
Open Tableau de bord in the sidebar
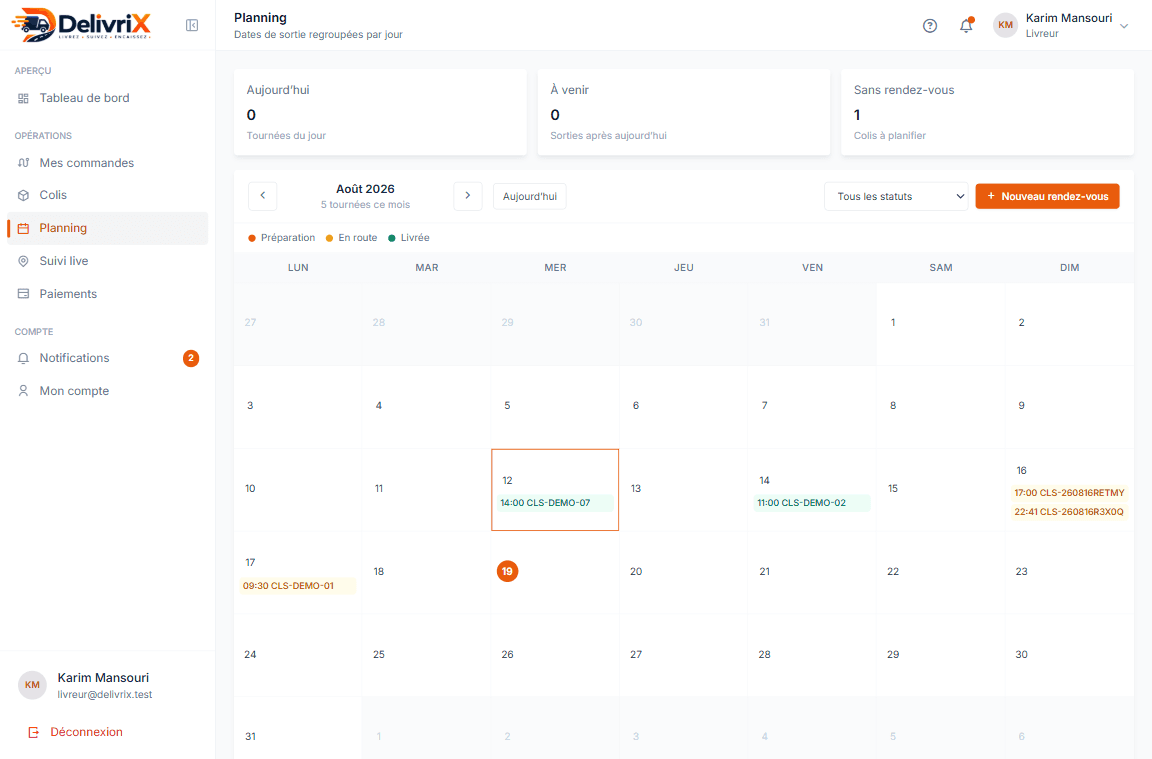click(107, 98)
